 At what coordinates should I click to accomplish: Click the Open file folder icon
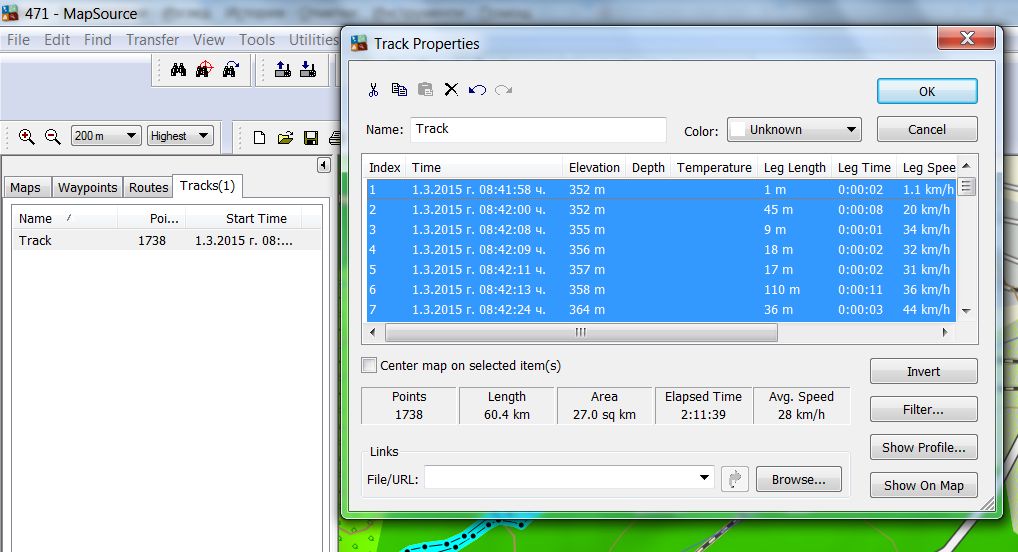pos(285,137)
